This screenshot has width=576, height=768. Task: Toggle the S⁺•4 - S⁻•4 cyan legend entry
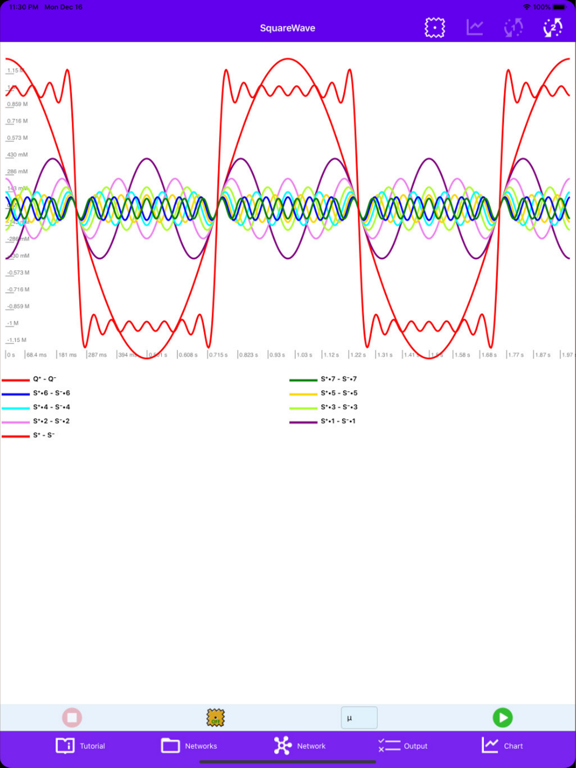point(36,408)
